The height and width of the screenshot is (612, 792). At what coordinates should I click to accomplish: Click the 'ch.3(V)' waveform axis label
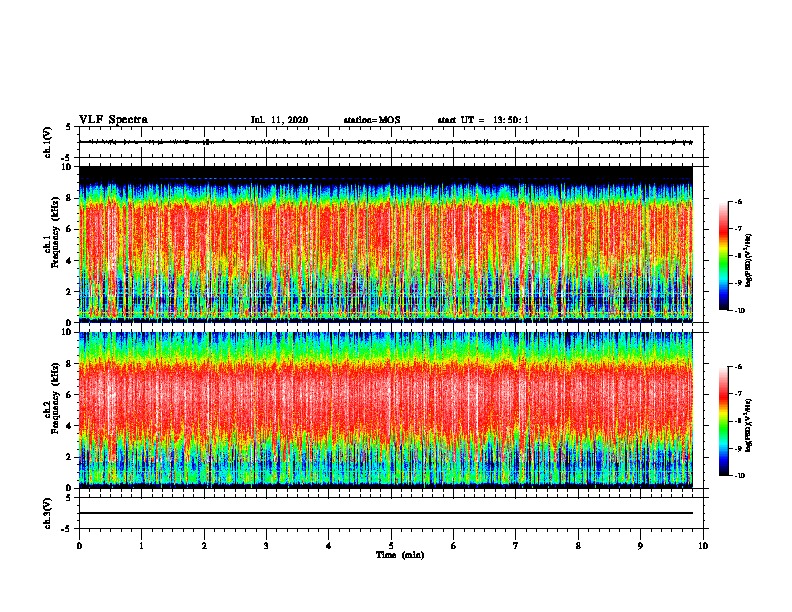pos(48,513)
